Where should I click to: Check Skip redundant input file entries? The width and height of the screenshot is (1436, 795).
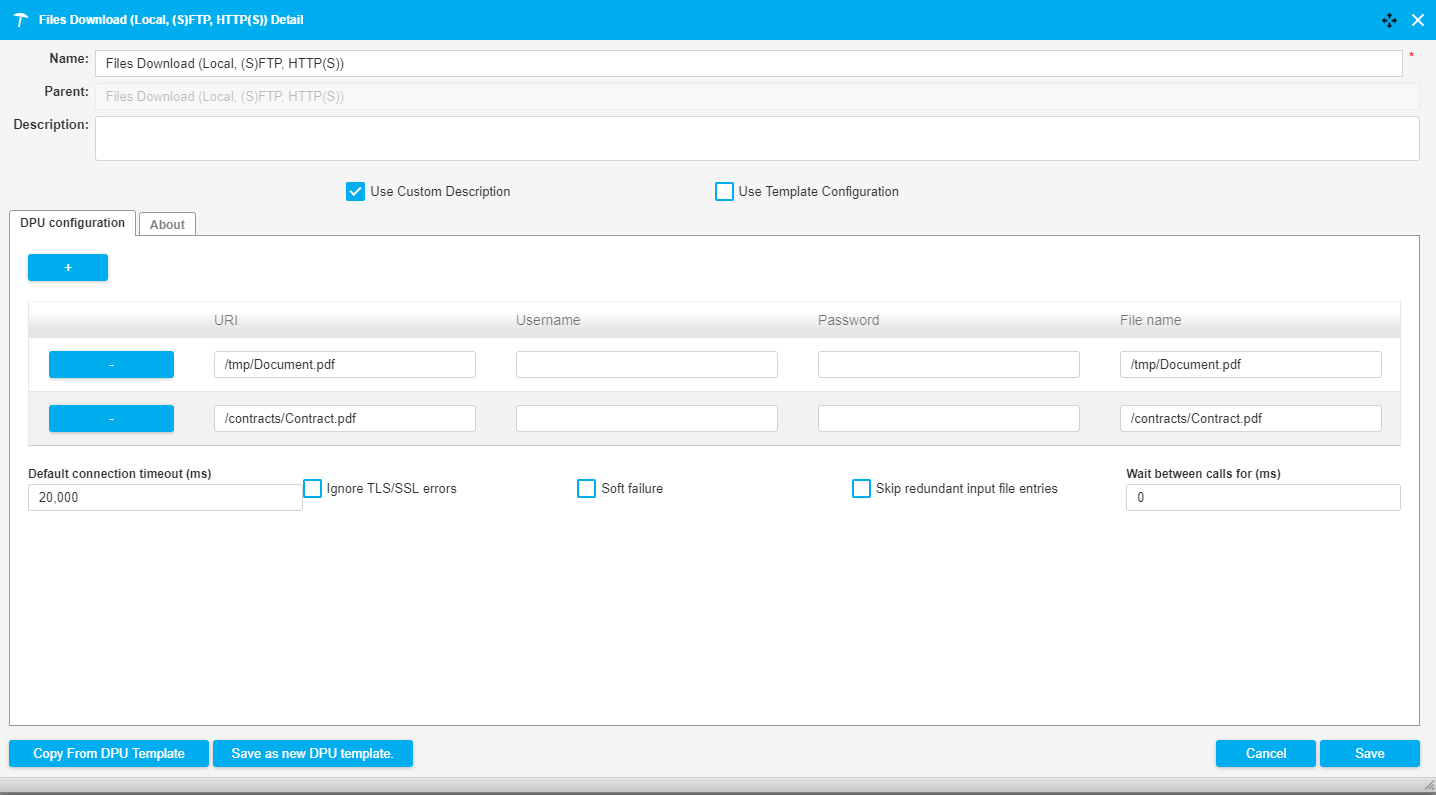click(861, 489)
